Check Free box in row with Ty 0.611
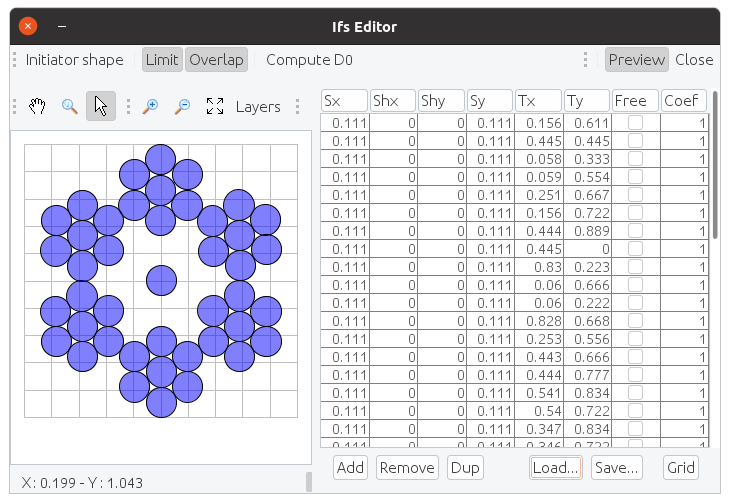Viewport: 730px width, 503px height. 635,122
